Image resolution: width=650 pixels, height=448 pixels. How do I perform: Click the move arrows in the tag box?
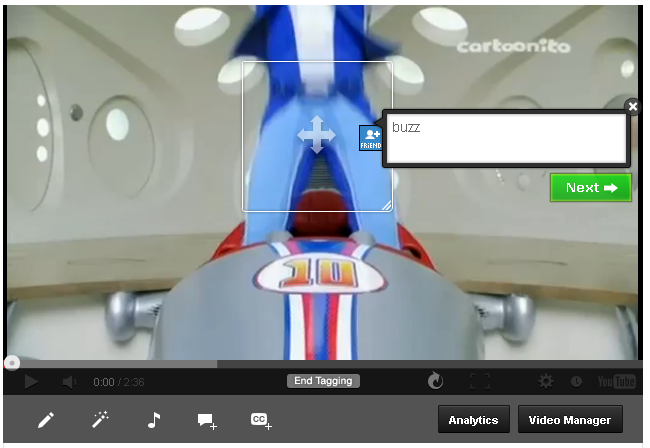click(x=316, y=135)
